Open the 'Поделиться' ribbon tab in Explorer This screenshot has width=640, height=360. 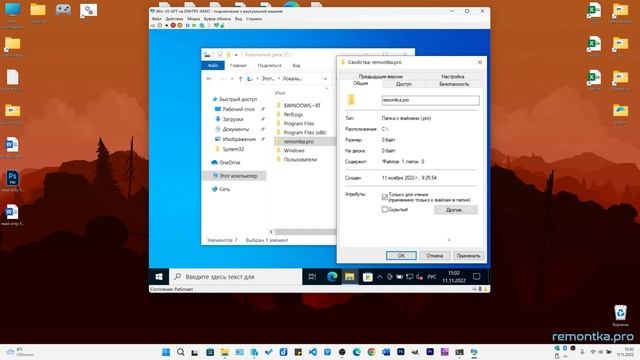point(269,65)
